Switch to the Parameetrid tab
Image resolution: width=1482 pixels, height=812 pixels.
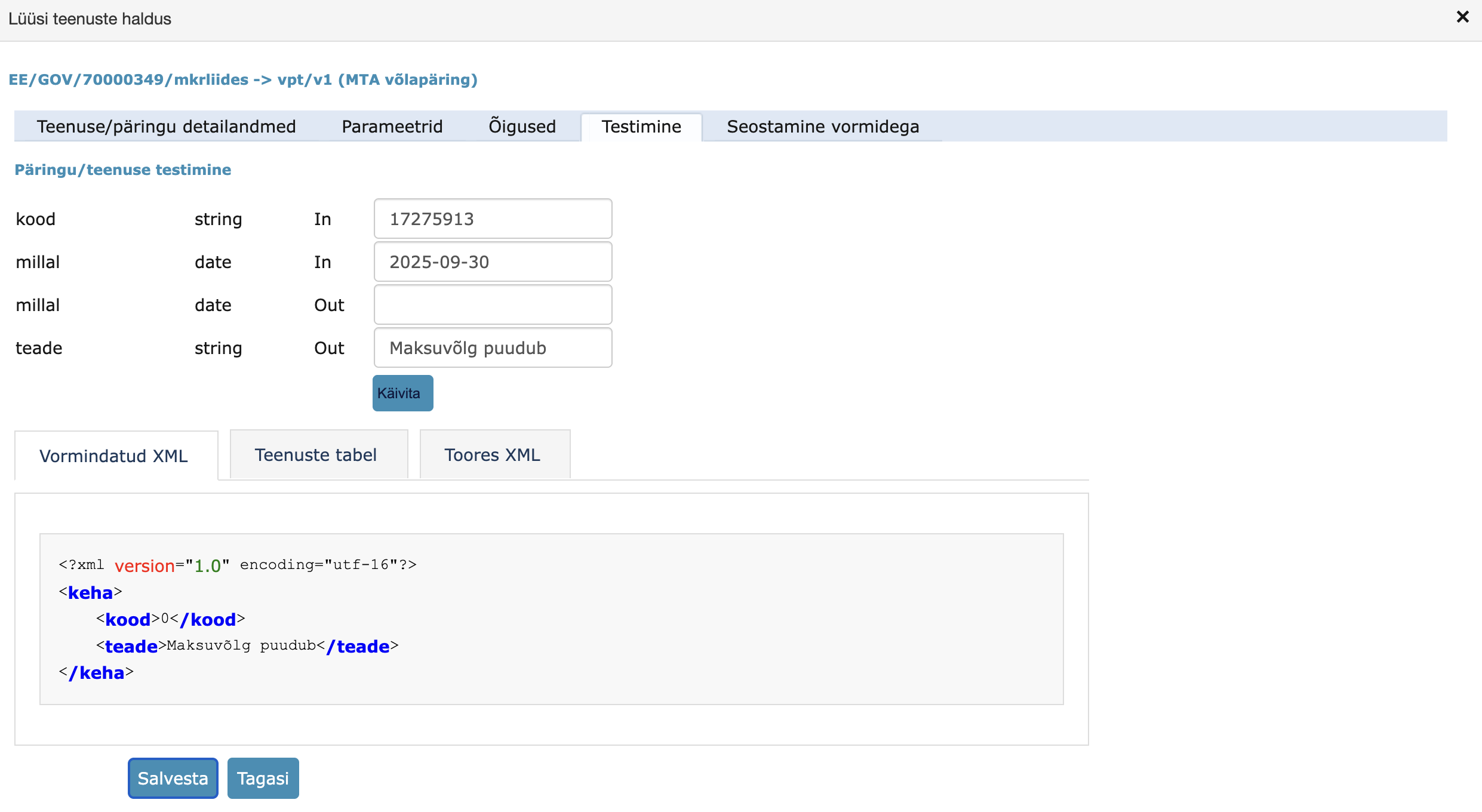pyautogui.click(x=392, y=127)
